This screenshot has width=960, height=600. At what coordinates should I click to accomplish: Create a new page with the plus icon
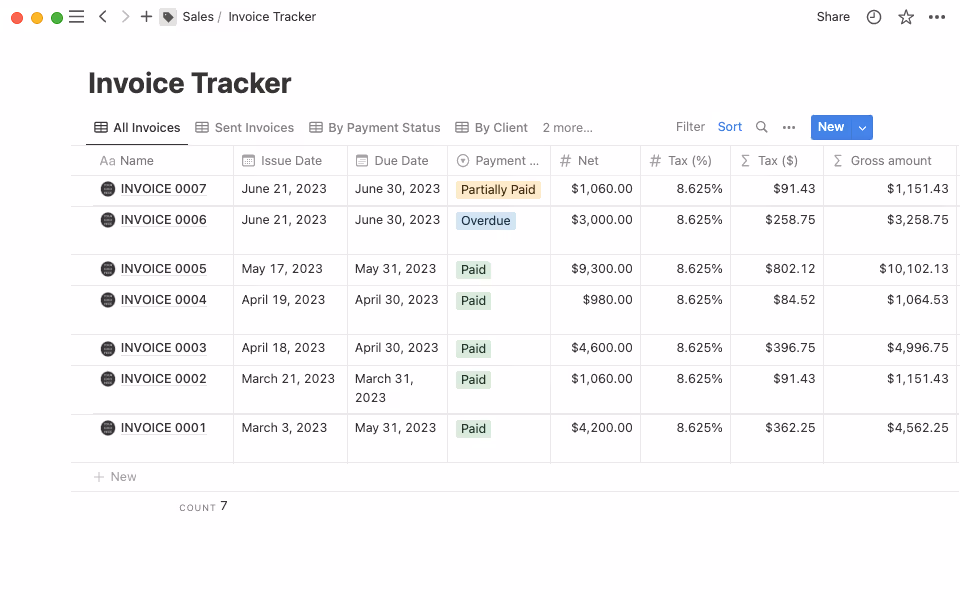click(x=146, y=16)
